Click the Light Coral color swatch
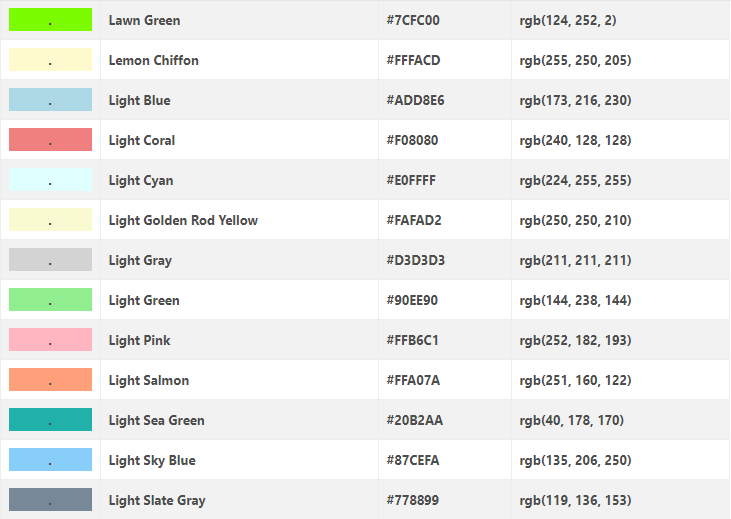731x519 pixels. (50, 140)
